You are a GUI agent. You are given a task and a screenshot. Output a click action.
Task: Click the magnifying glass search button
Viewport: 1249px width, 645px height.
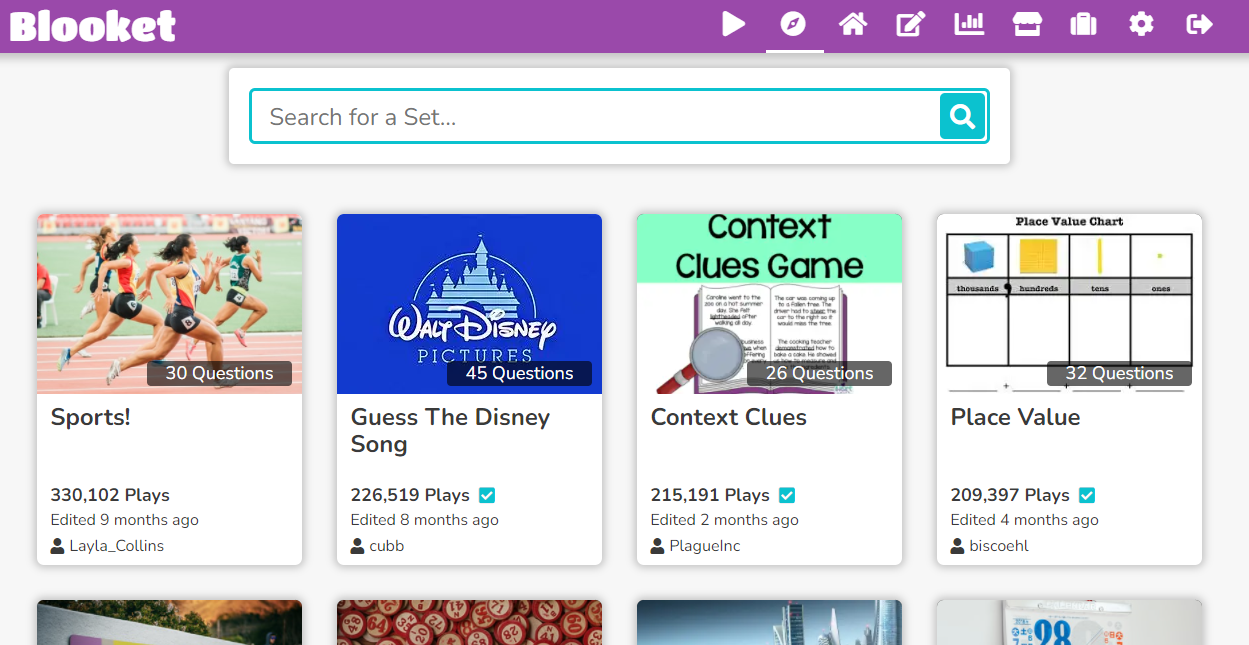(963, 116)
